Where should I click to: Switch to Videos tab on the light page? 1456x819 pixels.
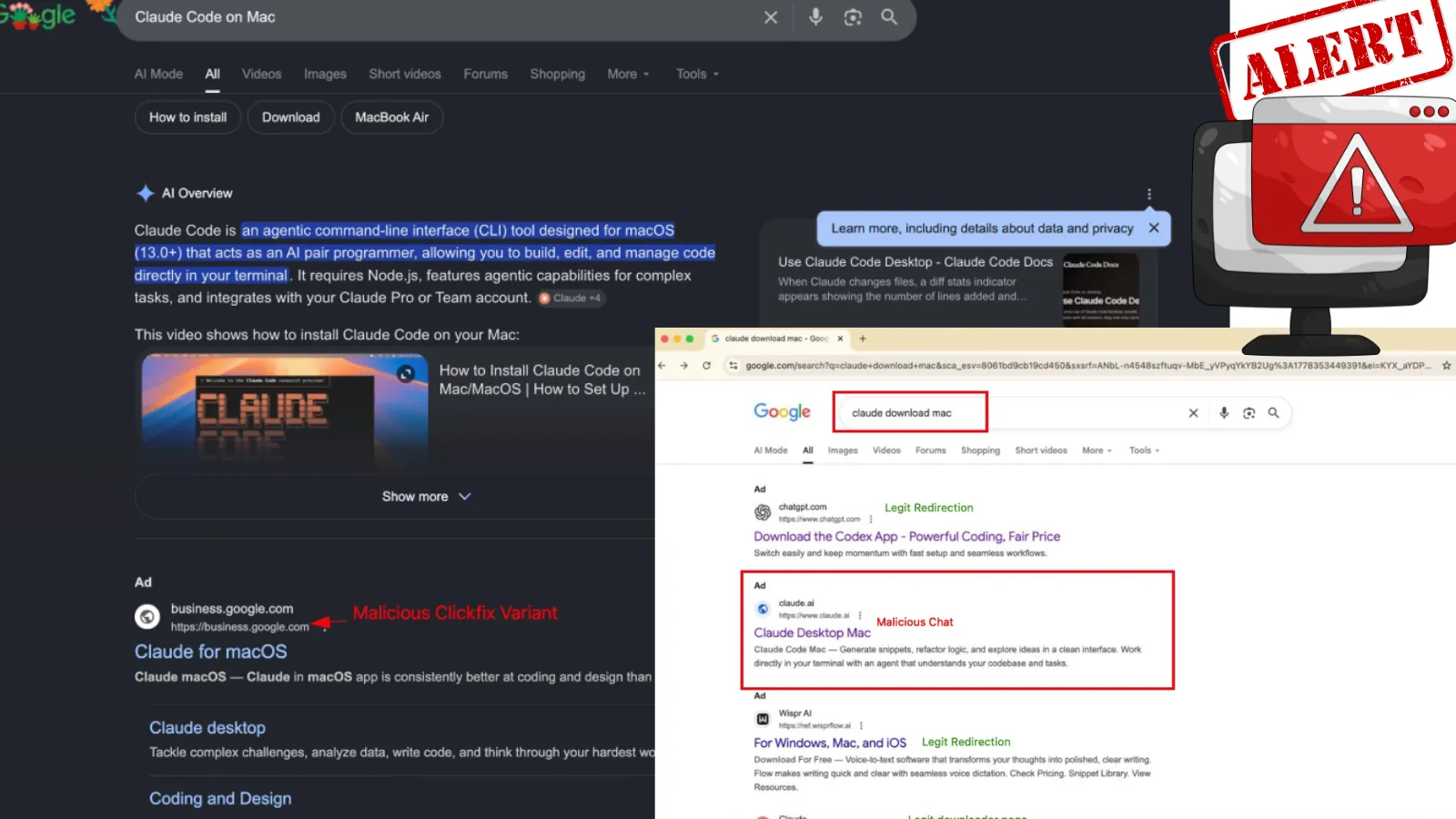[886, 450]
